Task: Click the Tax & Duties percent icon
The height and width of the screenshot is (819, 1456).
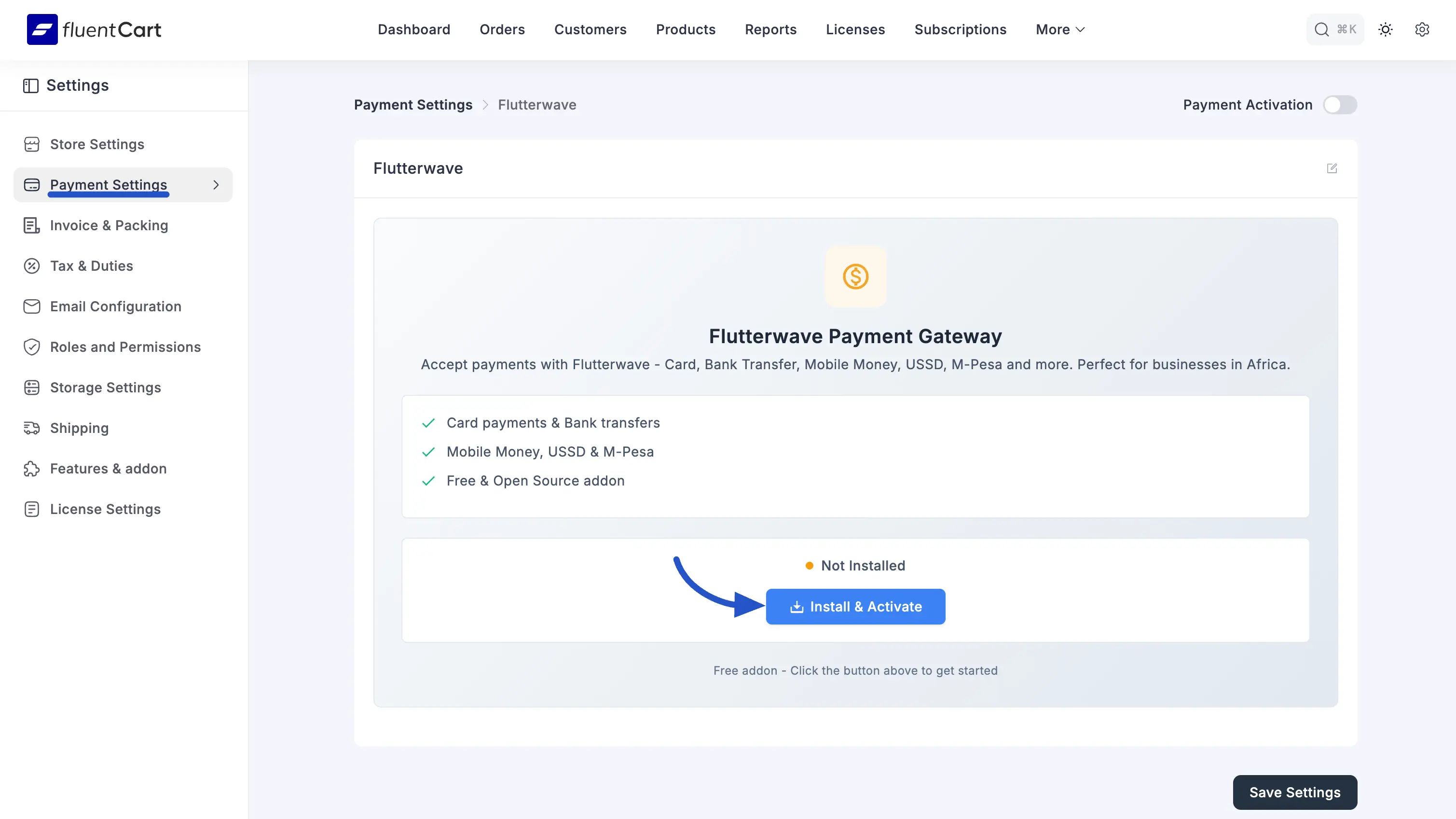Action: coord(32,266)
